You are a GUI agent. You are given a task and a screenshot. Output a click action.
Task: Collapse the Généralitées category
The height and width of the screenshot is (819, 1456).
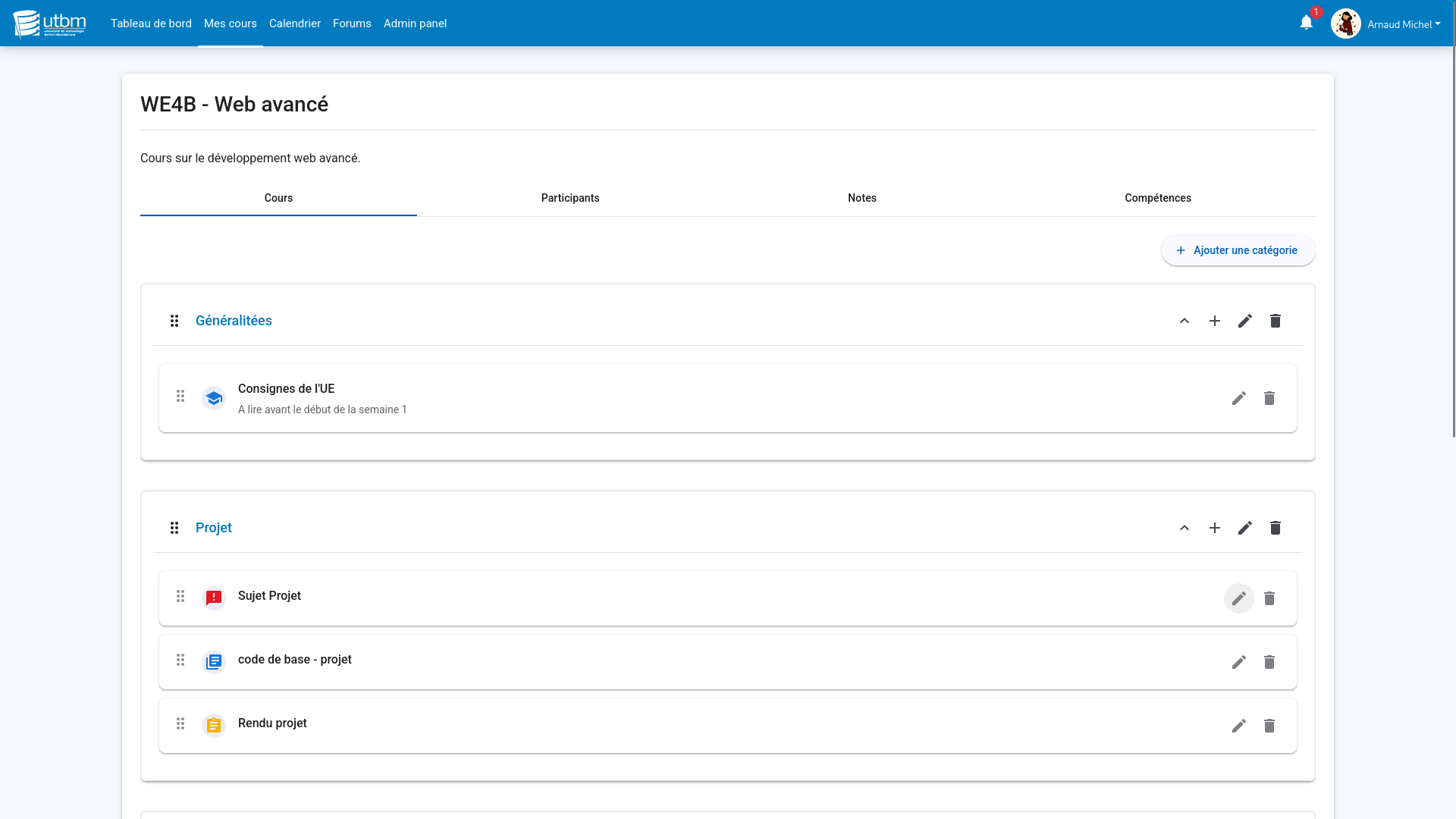pyautogui.click(x=1185, y=321)
